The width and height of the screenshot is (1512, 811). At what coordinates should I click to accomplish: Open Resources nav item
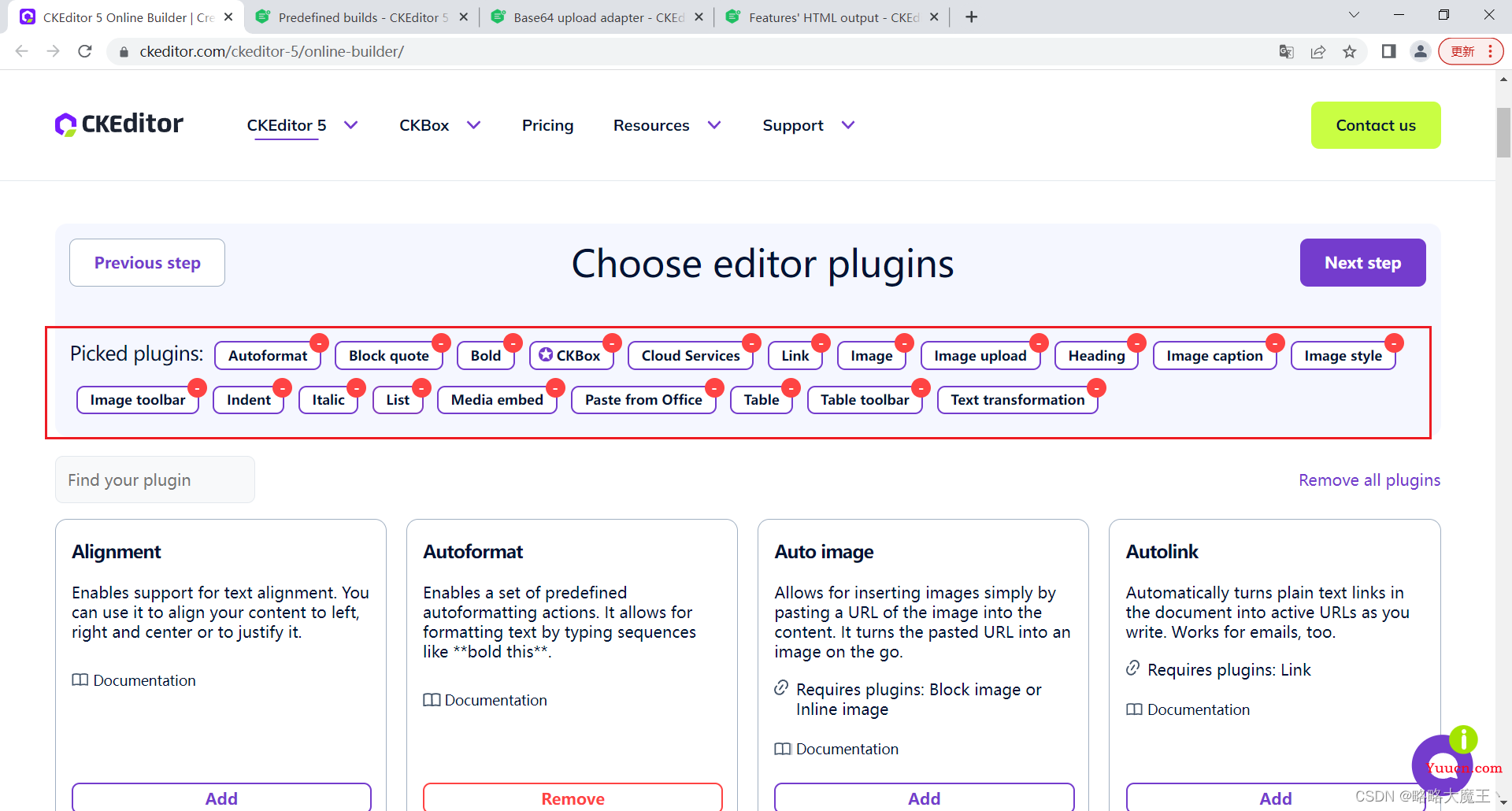(651, 125)
